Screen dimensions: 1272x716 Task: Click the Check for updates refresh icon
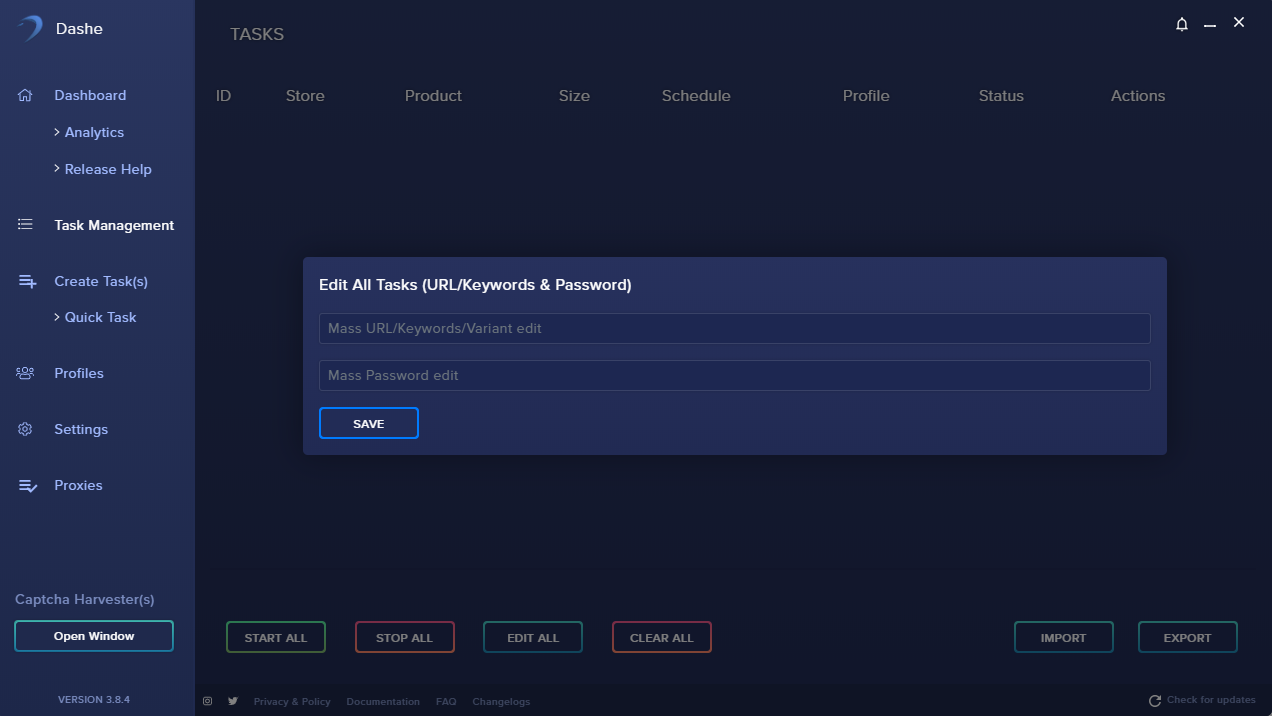click(x=1155, y=701)
